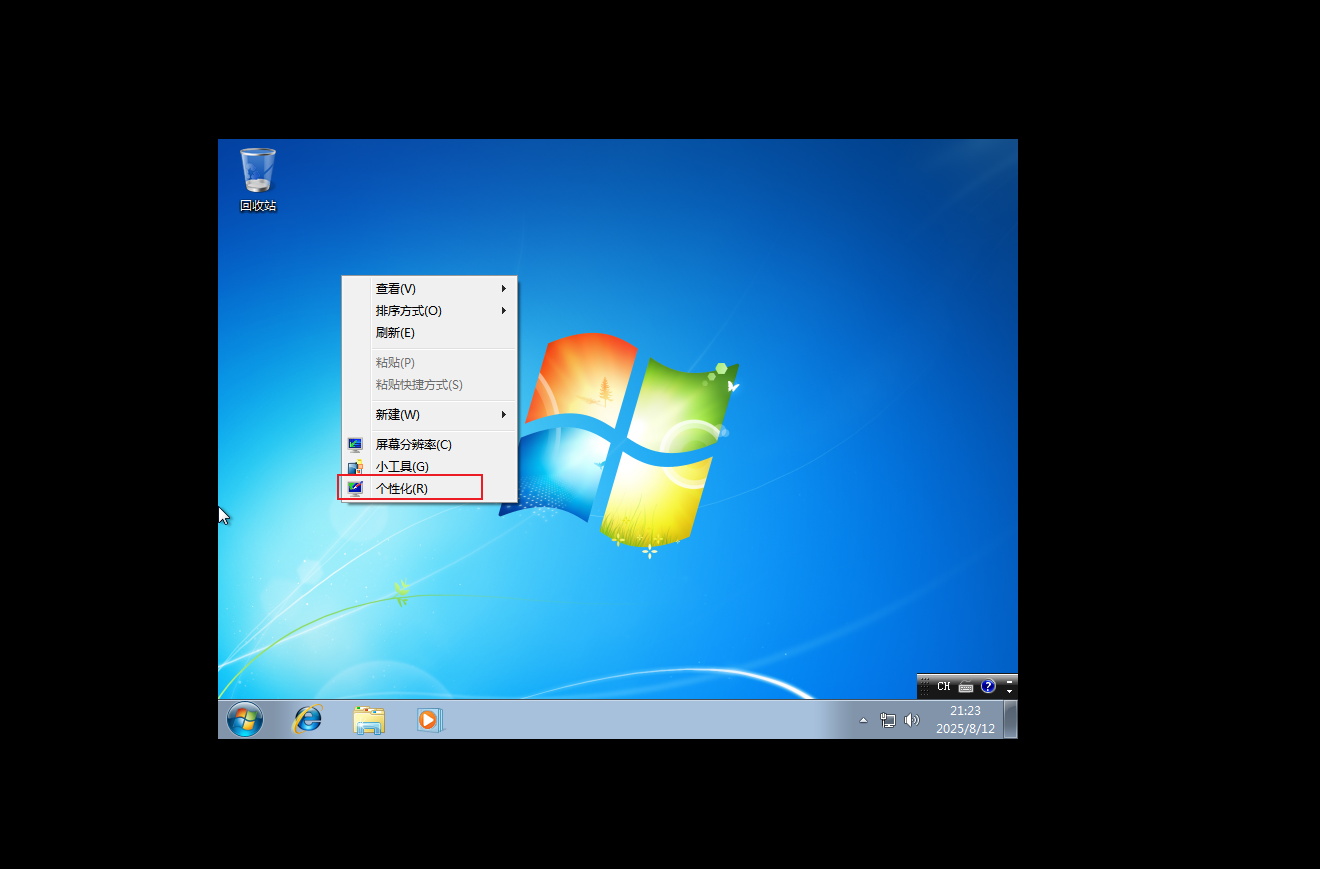Minimize the language bar

click(x=1009, y=681)
